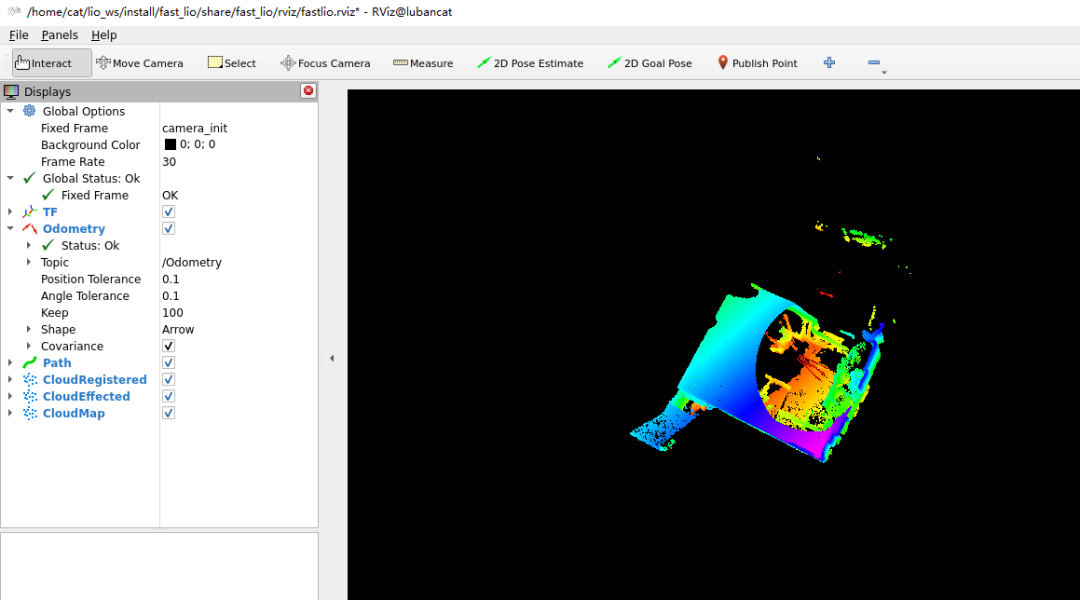
Task: Open the File menu
Action: click(18, 35)
